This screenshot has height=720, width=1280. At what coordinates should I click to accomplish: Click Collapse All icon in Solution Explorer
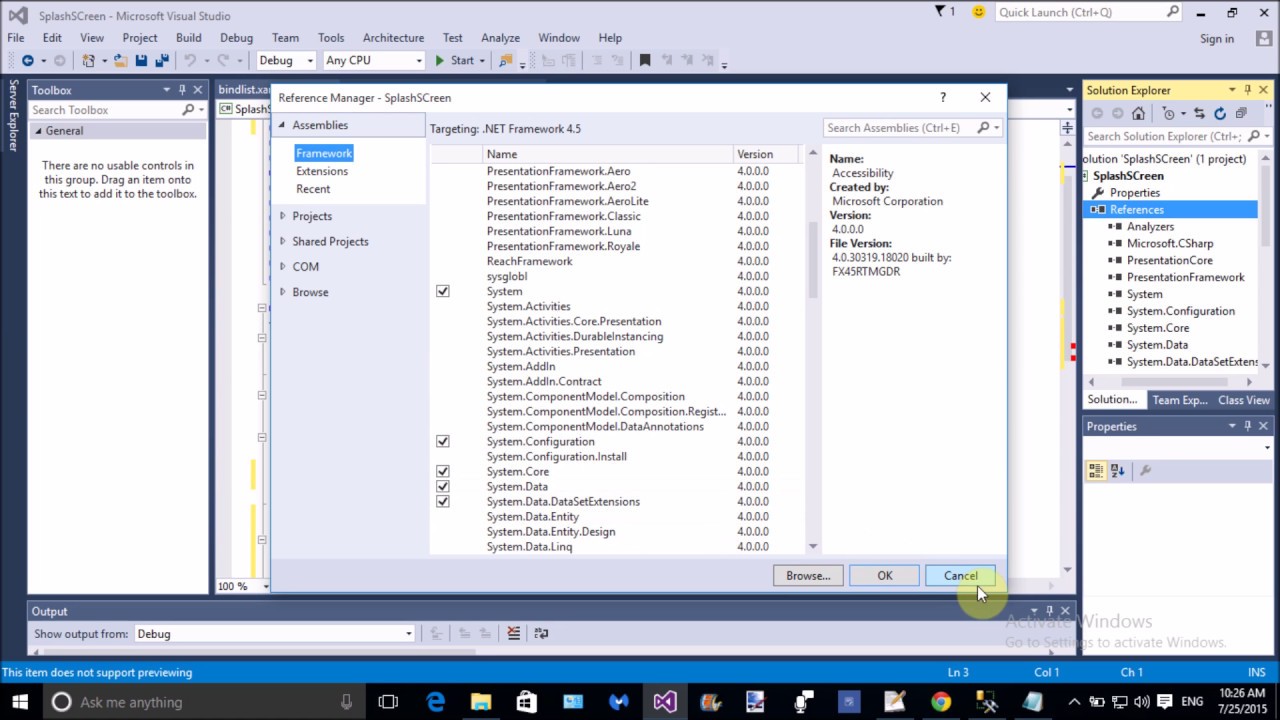[x=1241, y=113]
